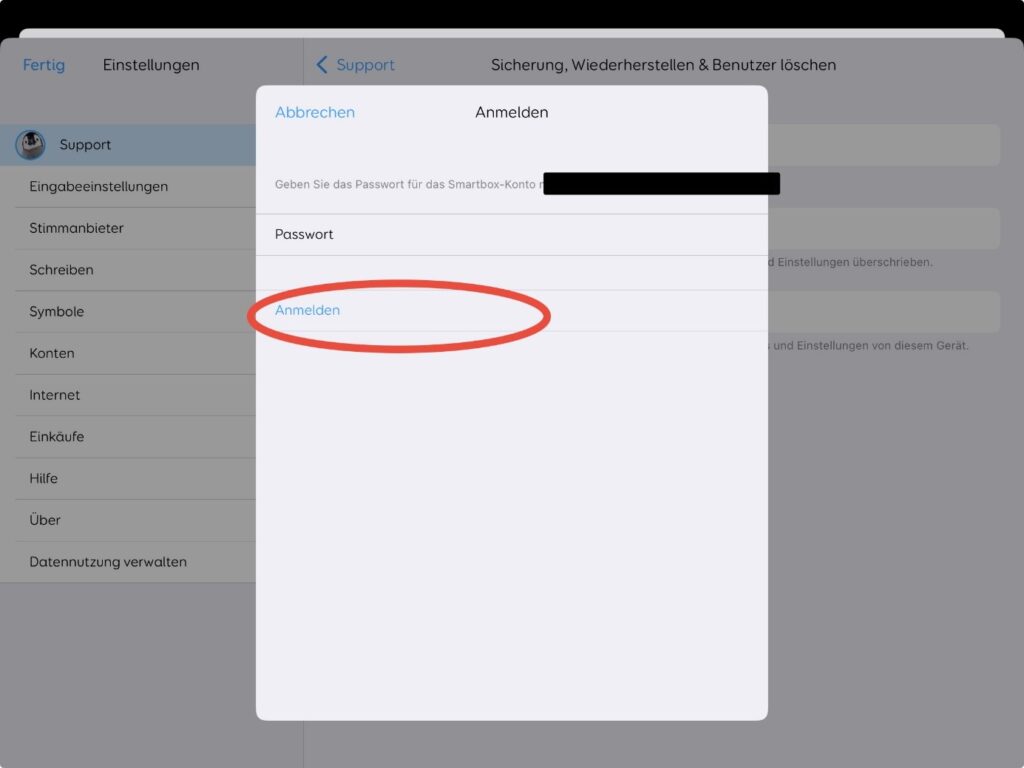Go to the Schreiben settings

tap(61, 270)
